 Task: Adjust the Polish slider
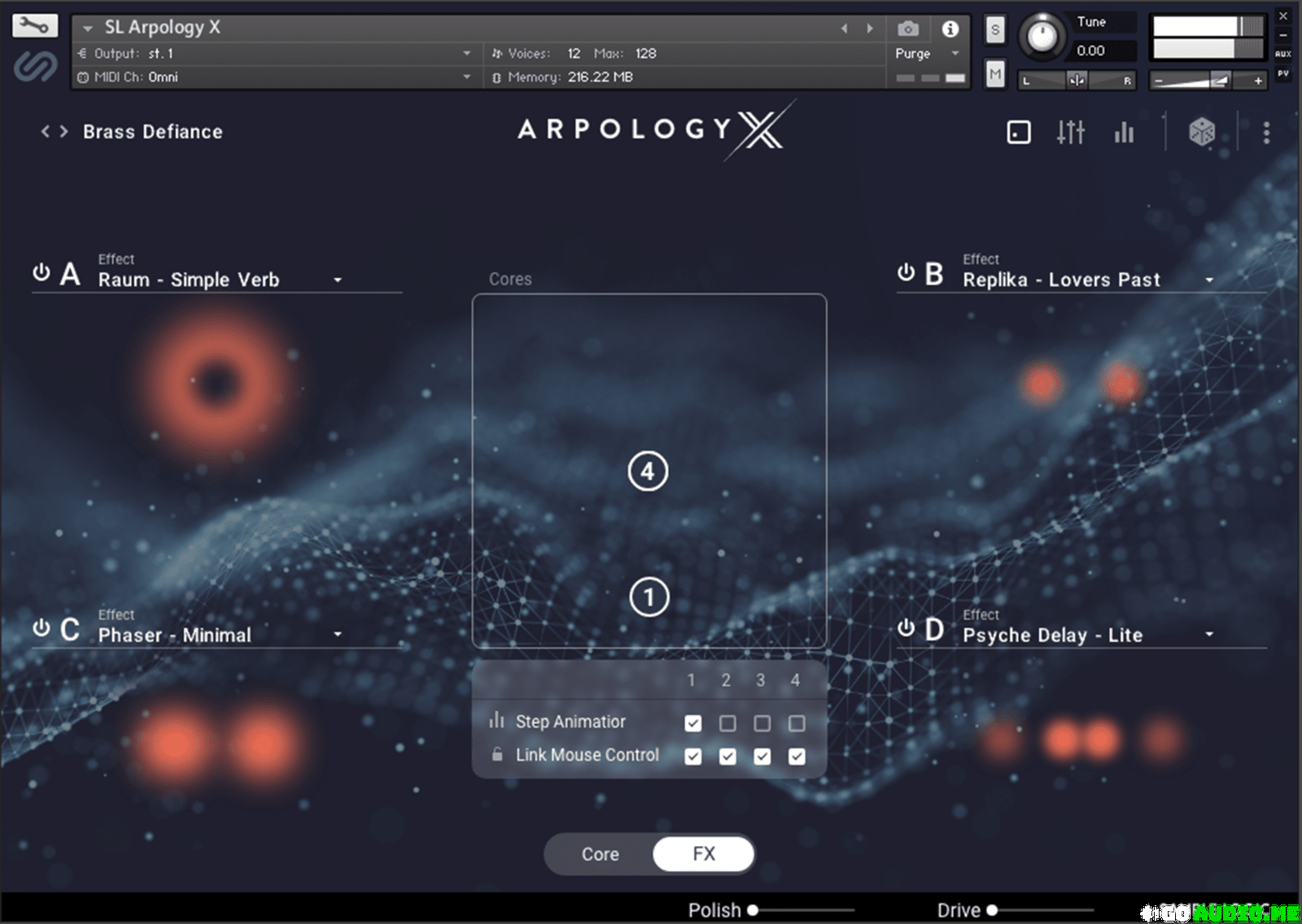tap(801, 910)
